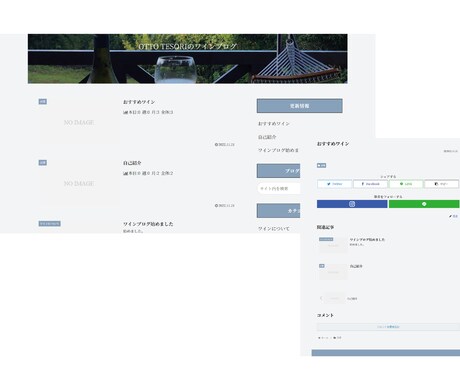Open ワインについて category in sidebar
Screen dimensions: 460x380
[x=274, y=229]
